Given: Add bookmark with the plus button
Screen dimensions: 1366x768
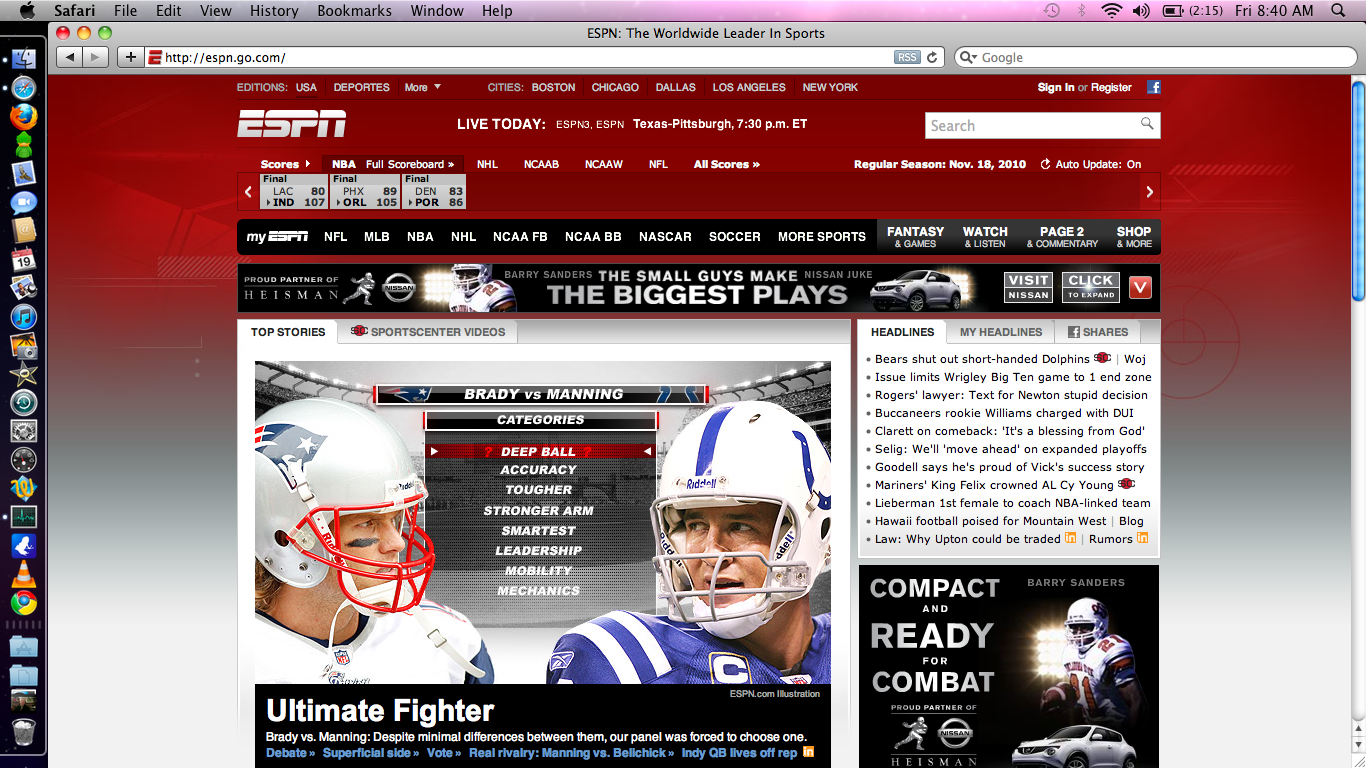Looking at the screenshot, I should coord(130,57).
